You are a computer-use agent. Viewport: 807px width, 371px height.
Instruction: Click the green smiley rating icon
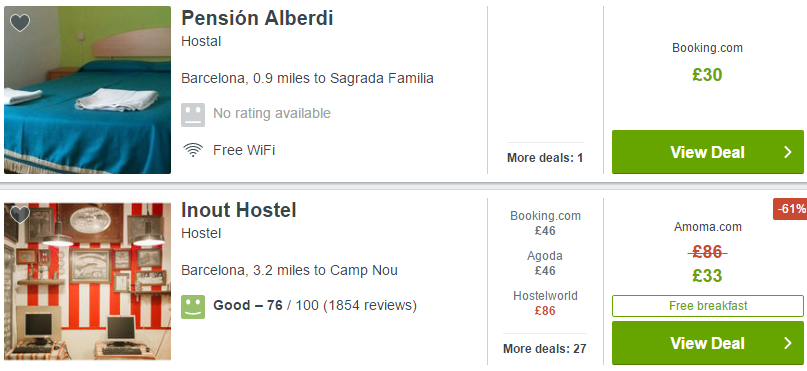click(x=193, y=307)
